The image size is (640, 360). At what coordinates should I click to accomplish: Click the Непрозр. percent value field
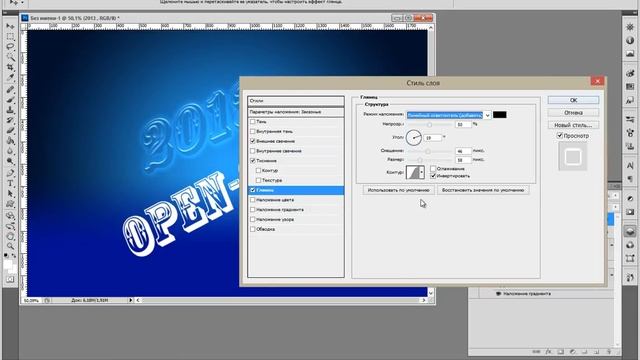pyautogui.click(x=463, y=124)
